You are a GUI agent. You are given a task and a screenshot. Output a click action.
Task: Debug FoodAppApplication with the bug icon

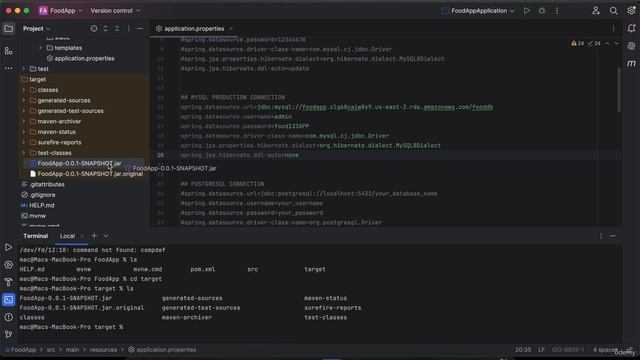542,11
